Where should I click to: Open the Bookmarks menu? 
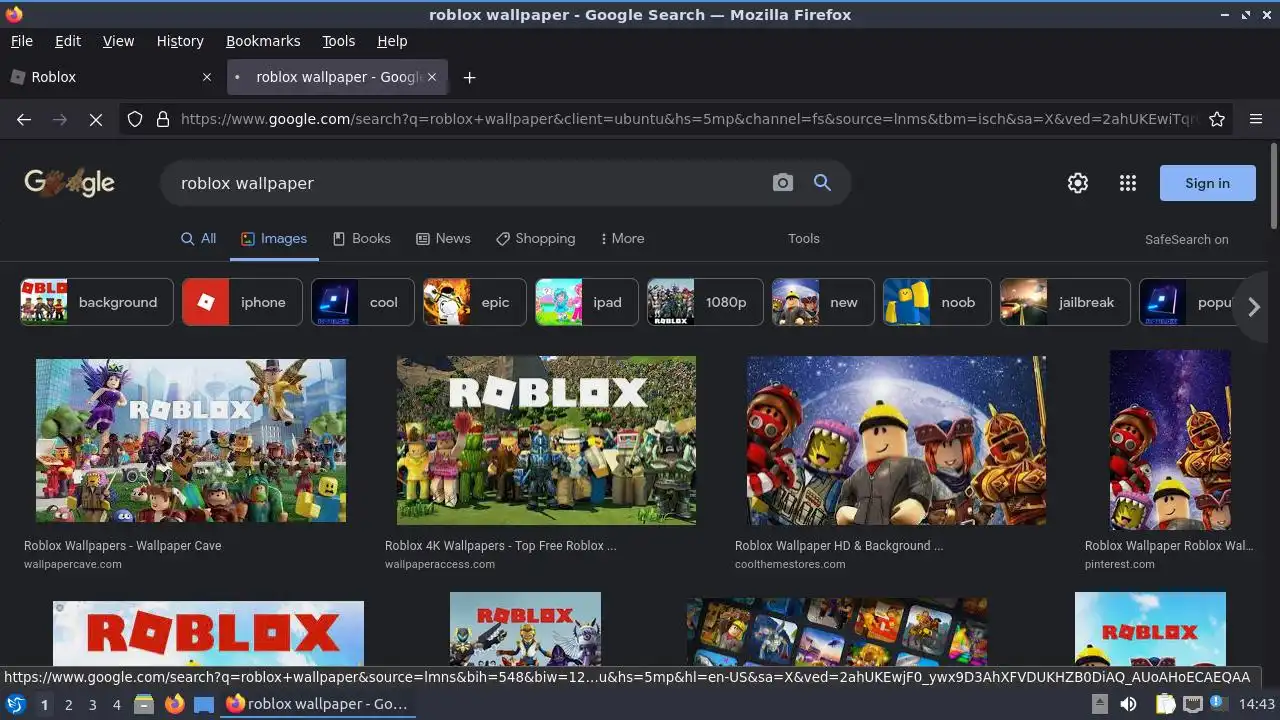coord(263,41)
